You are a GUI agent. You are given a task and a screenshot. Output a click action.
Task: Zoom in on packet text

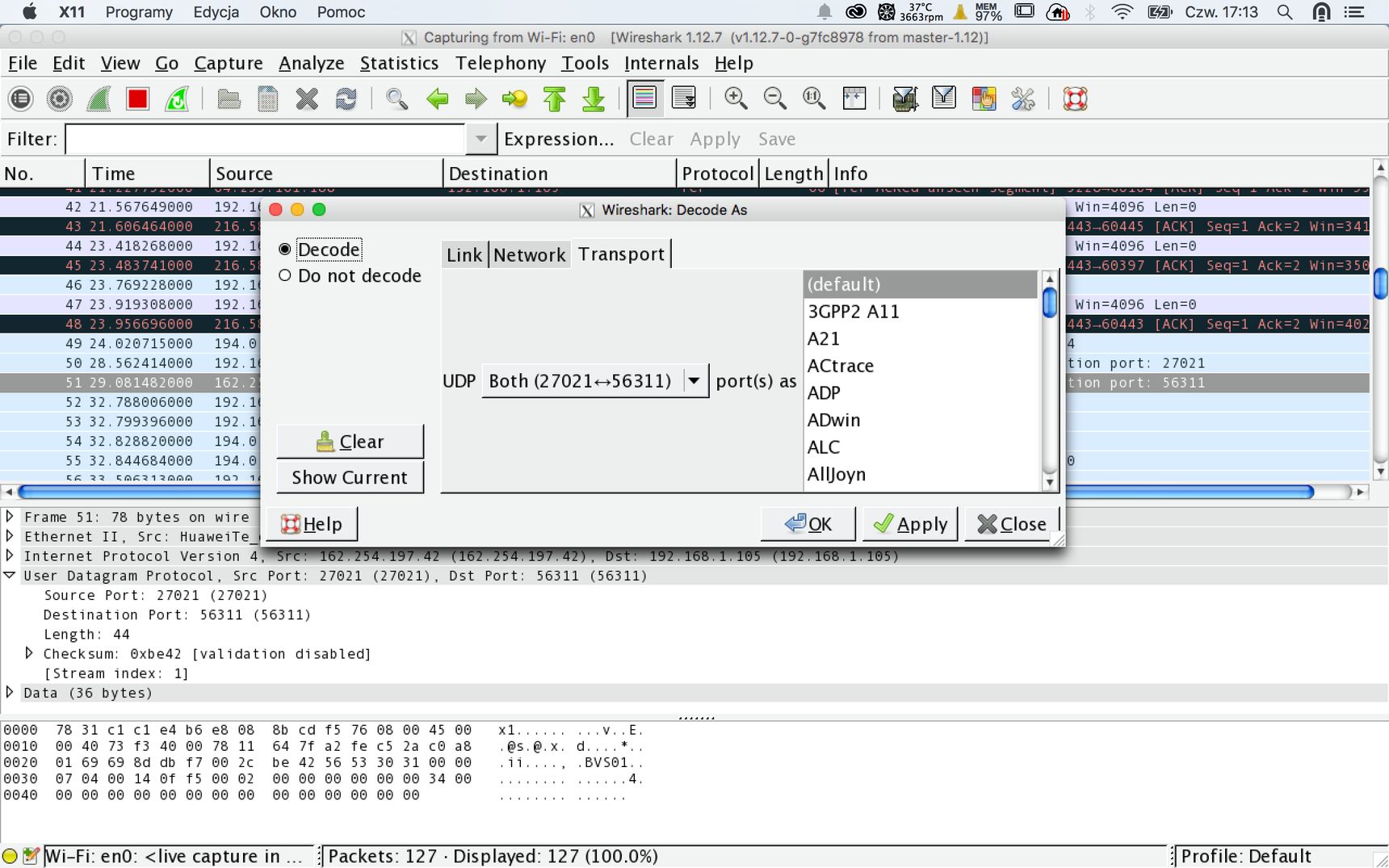(736, 99)
